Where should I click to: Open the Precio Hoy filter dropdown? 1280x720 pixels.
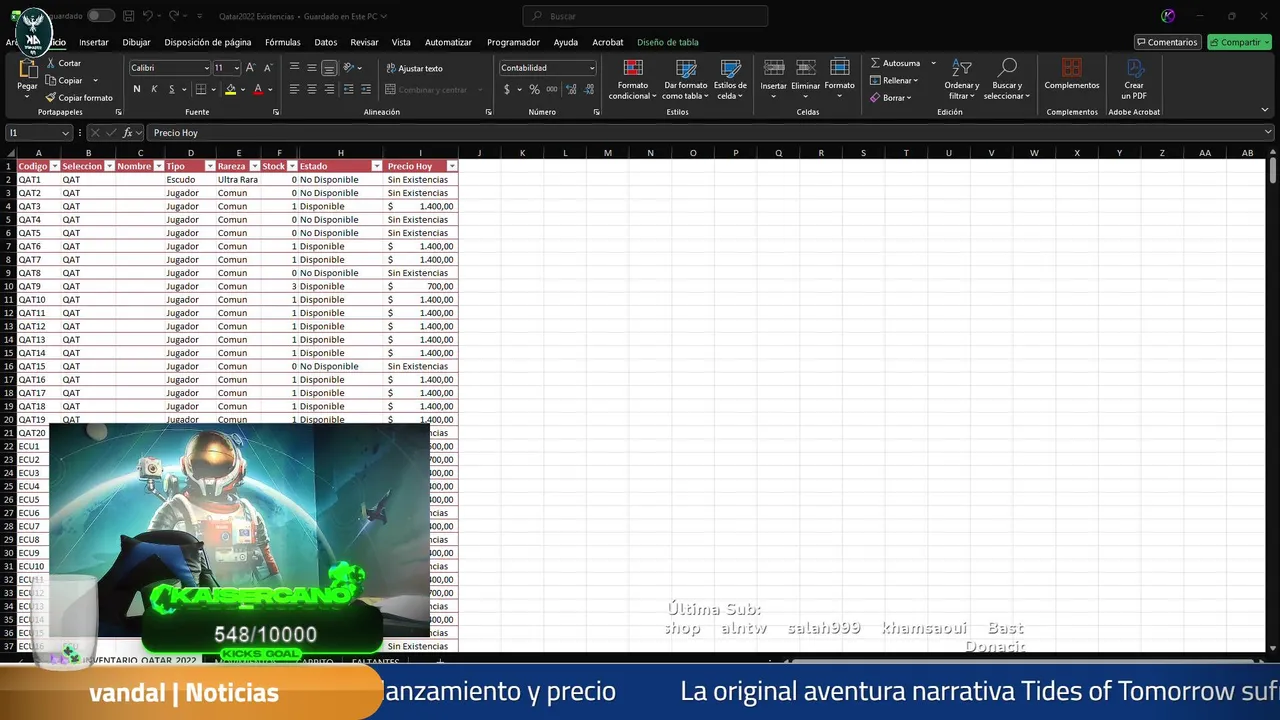(x=452, y=166)
